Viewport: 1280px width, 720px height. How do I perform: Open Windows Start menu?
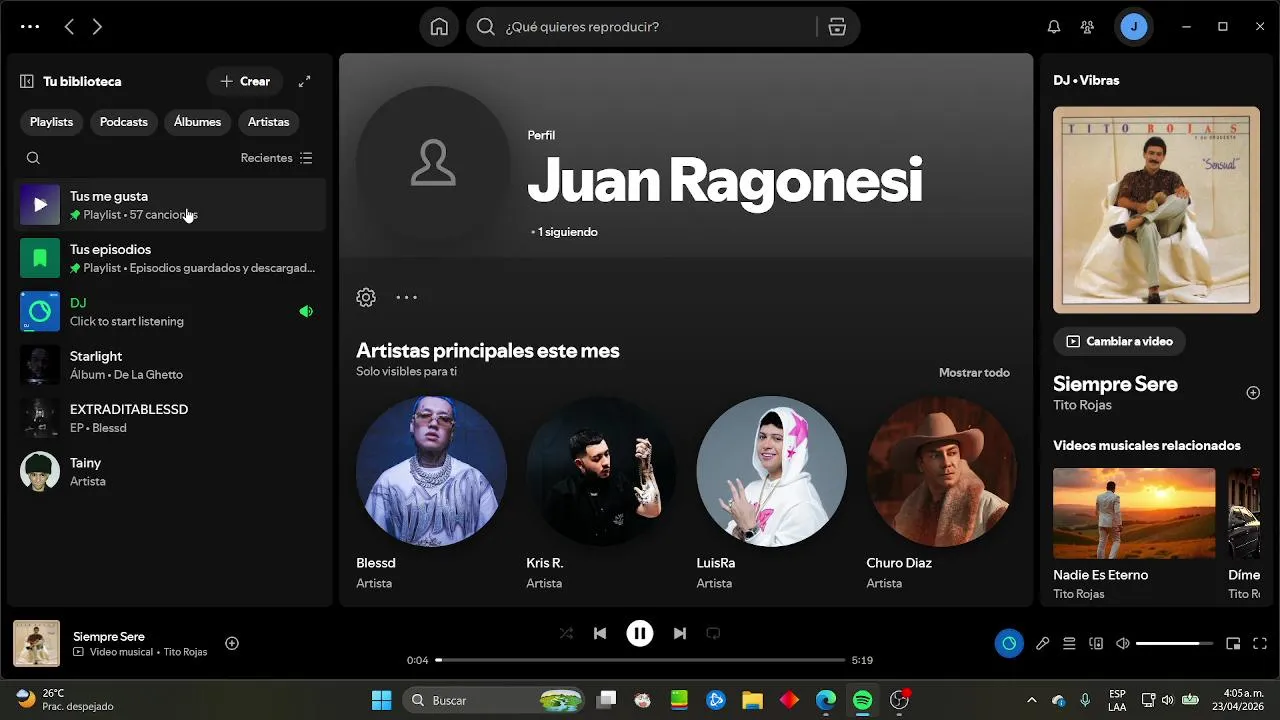(x=381, y=700)
